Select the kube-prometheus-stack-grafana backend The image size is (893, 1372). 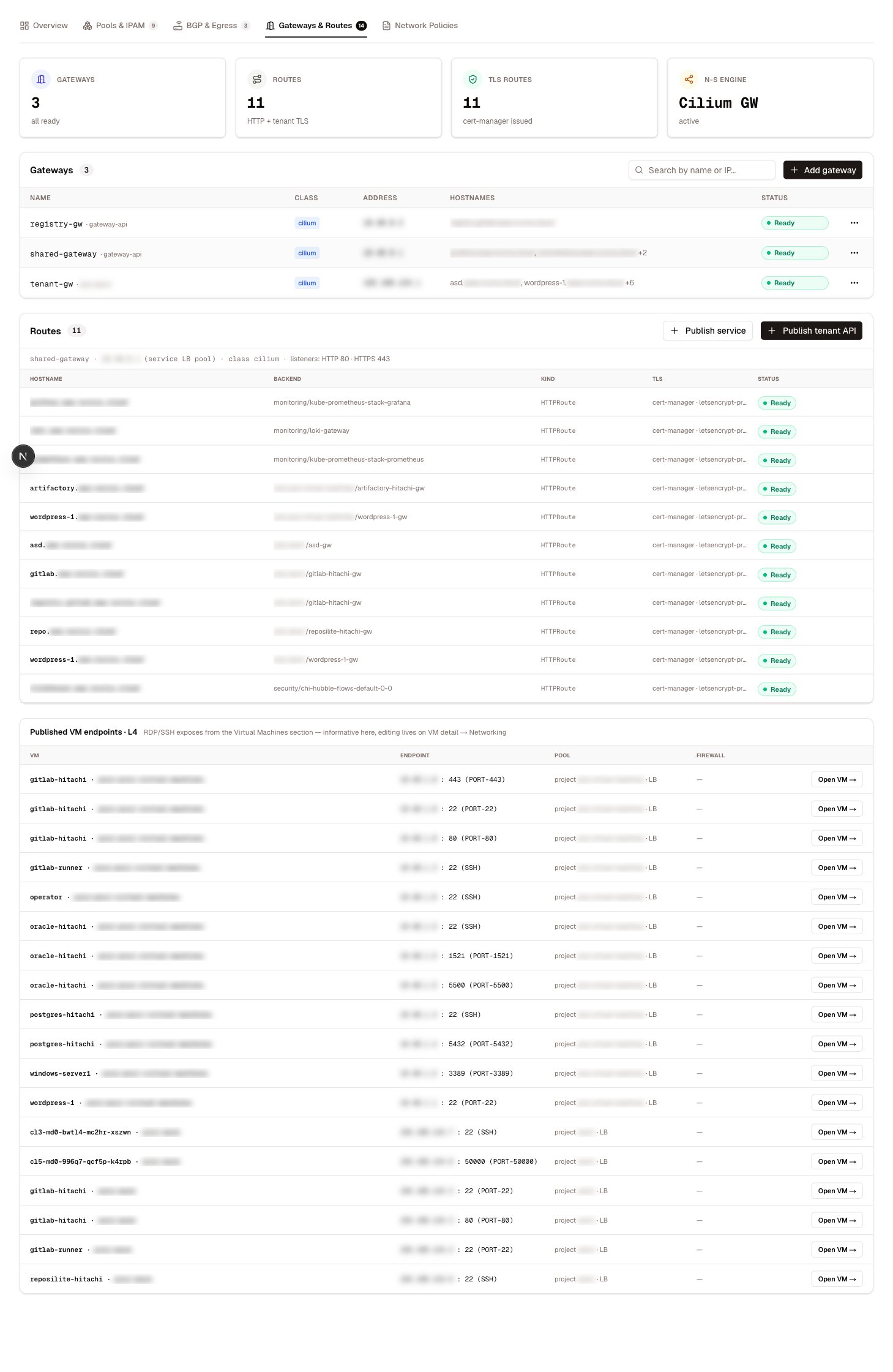[x=342, y=402]
